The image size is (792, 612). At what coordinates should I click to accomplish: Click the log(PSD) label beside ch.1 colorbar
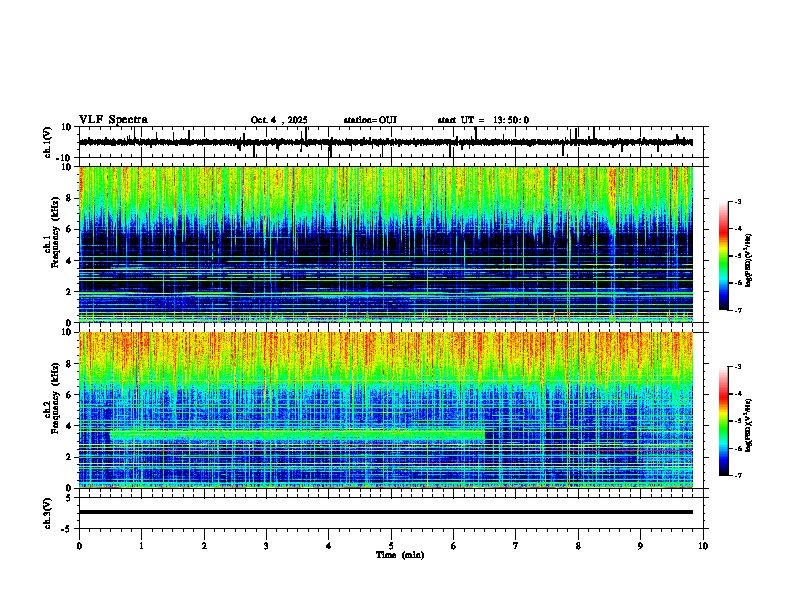tap(748, 261)
